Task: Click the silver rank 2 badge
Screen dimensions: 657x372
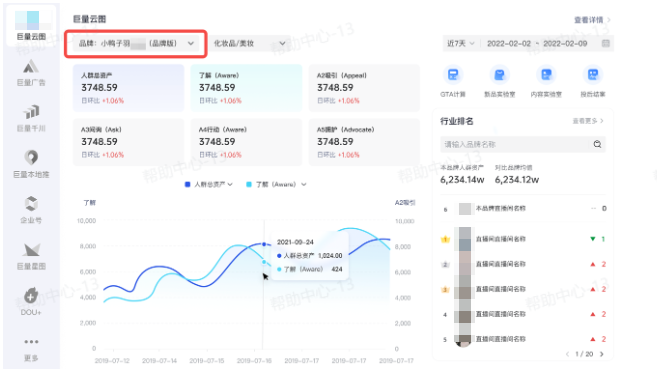Action: [x=445, y=264]
